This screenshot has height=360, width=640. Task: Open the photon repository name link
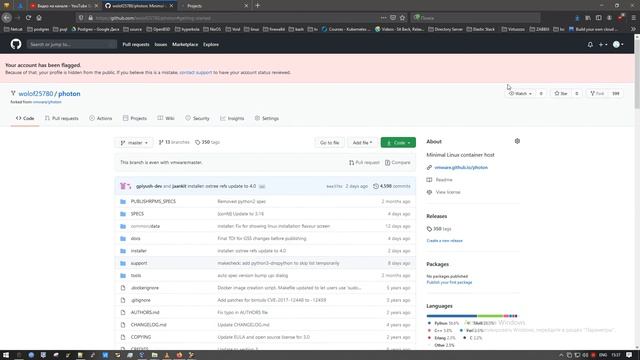[69, 93]
